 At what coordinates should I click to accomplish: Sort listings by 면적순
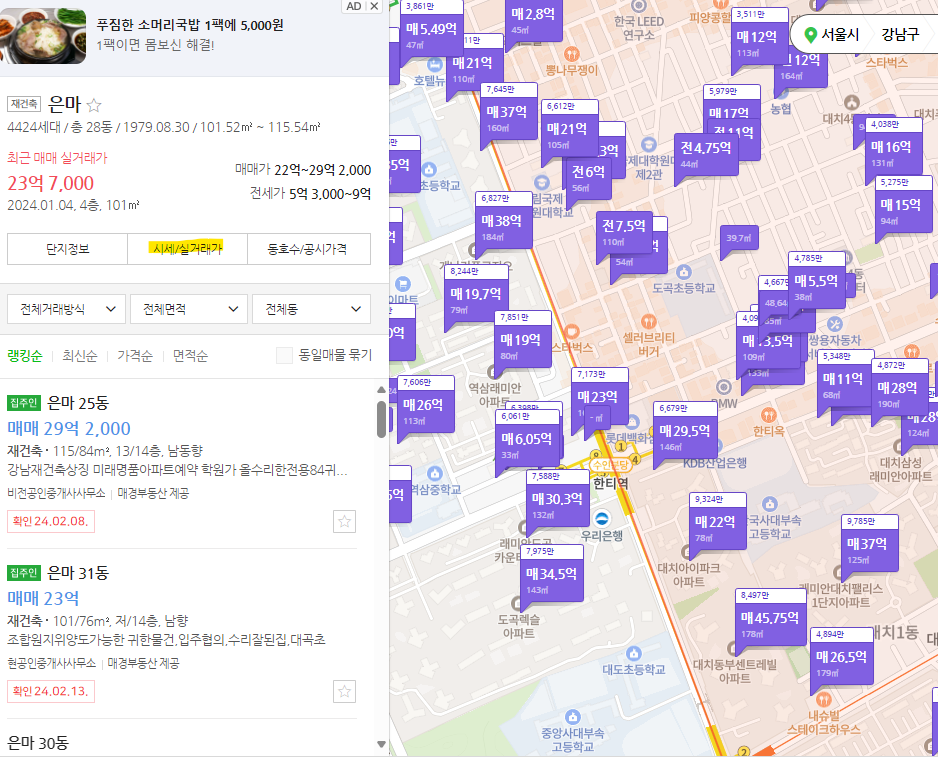190,356
